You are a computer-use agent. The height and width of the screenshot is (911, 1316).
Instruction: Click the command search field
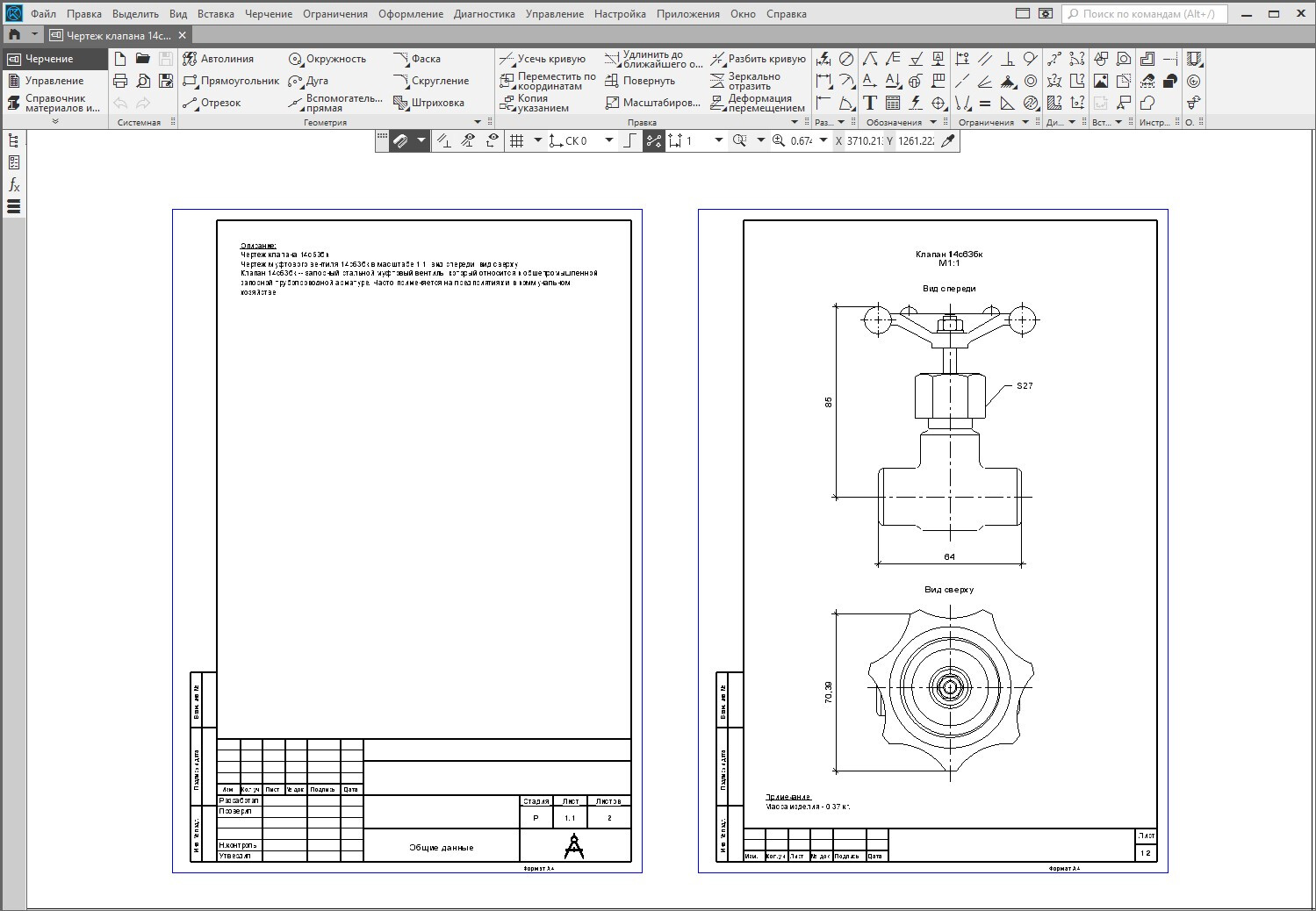1145,14
